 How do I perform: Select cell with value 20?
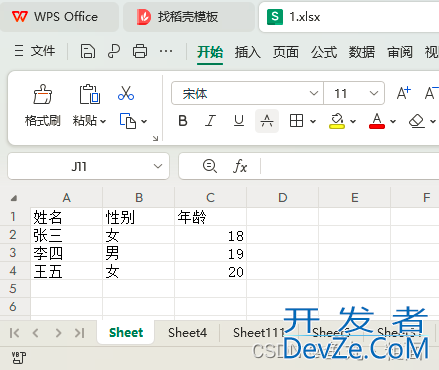click(x=211, y=271)
